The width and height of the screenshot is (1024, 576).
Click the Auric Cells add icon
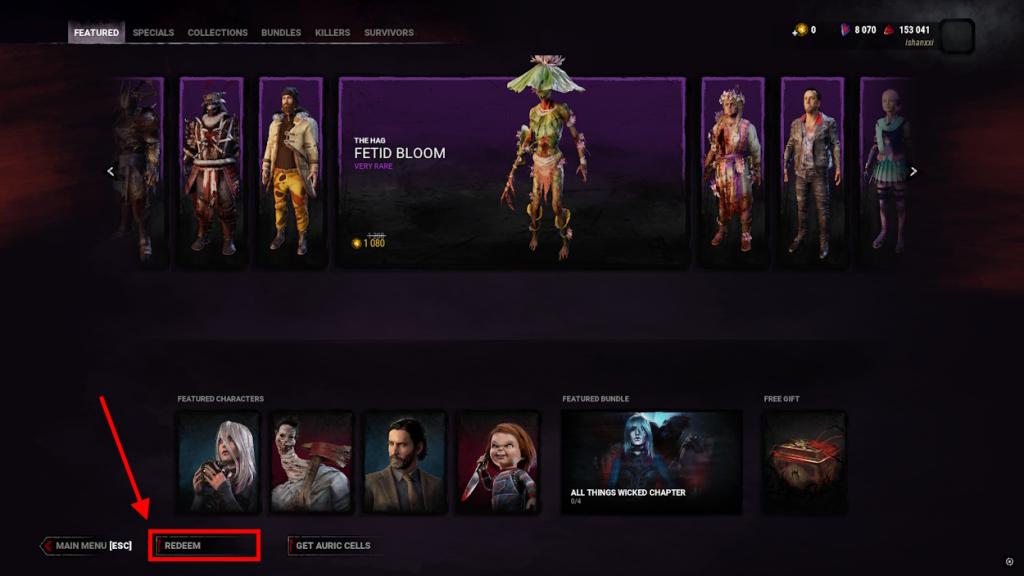(x=800, y=30)
